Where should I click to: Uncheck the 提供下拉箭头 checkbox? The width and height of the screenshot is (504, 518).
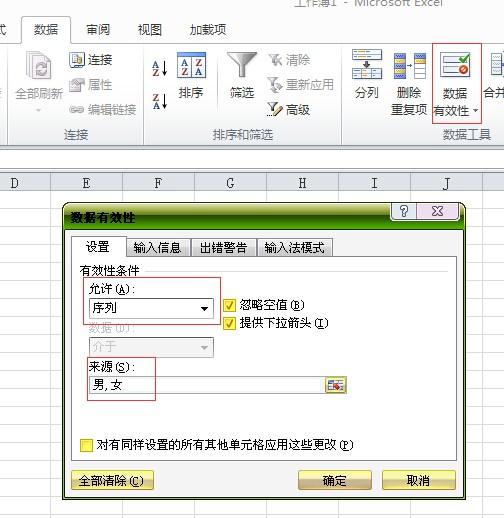pos(229,323)
